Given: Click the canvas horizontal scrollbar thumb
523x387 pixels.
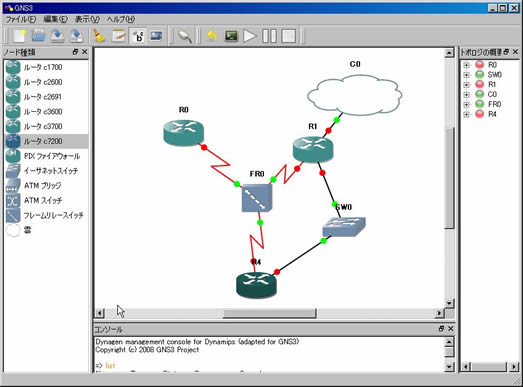Looking at the screenshot, I should pos(270,313).
